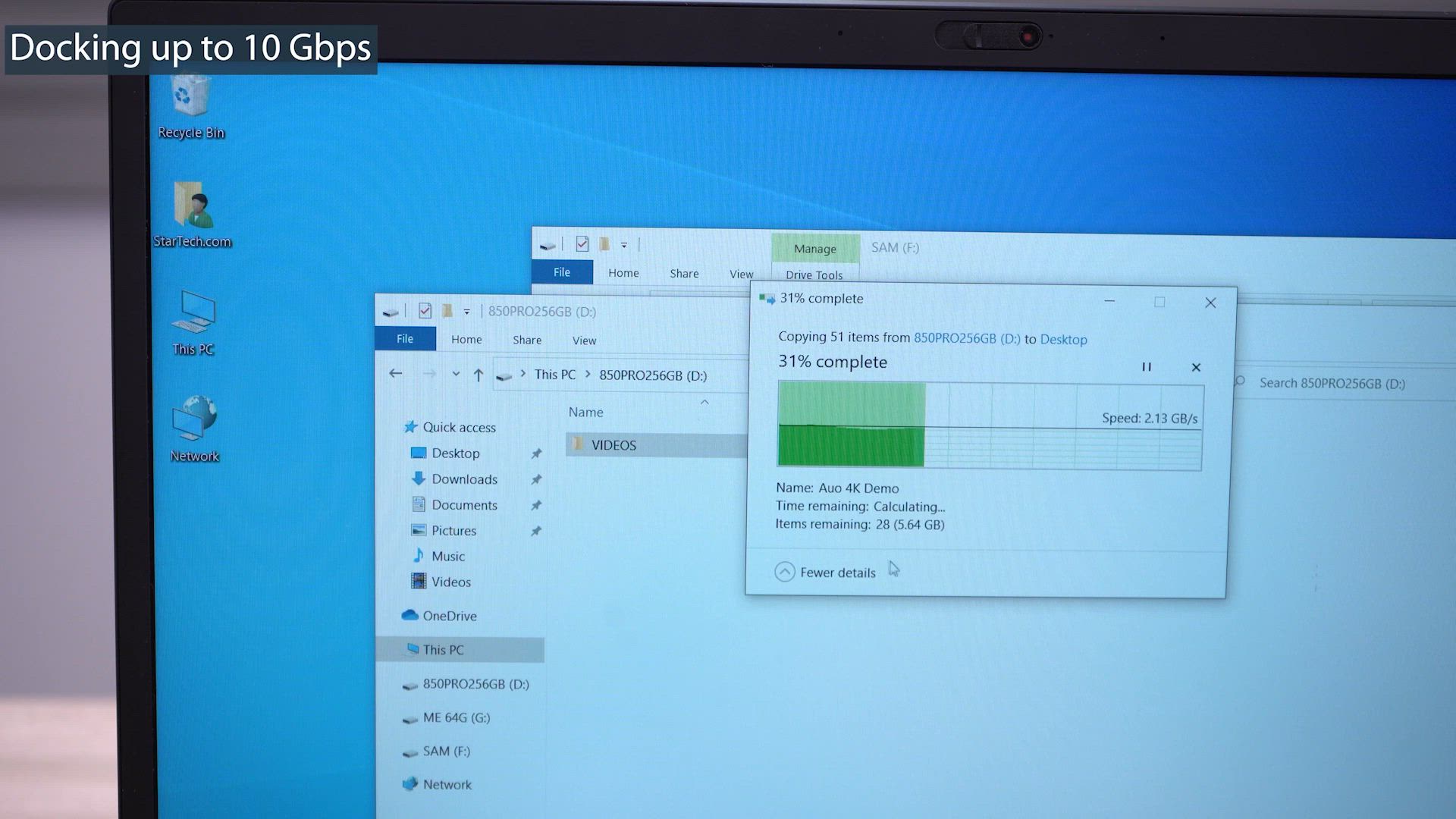Select the Network desktop icon
This screenshot has width=1456, height=819.
click(194, 429)
